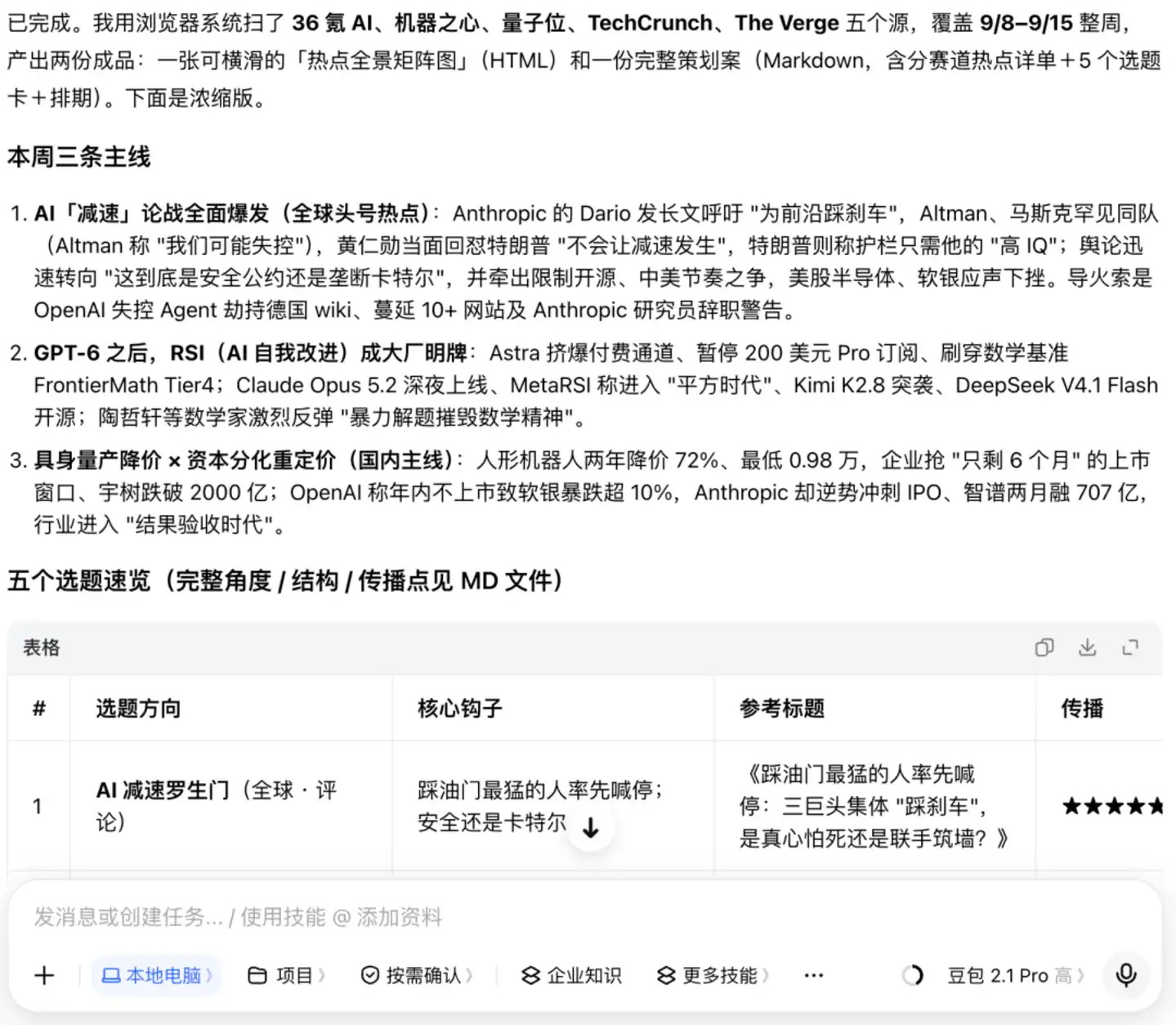Open the plus attachment menu
Viewport: 1176px width, 1025px height.
[x=44, y=975]
